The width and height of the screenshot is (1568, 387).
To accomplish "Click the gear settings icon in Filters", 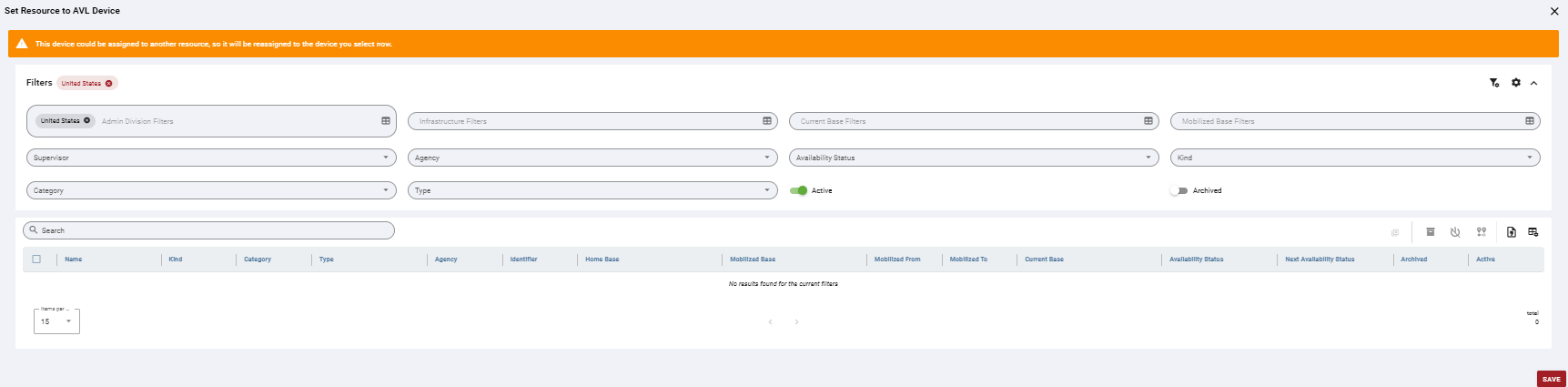I will click(x=1516, y=83).
